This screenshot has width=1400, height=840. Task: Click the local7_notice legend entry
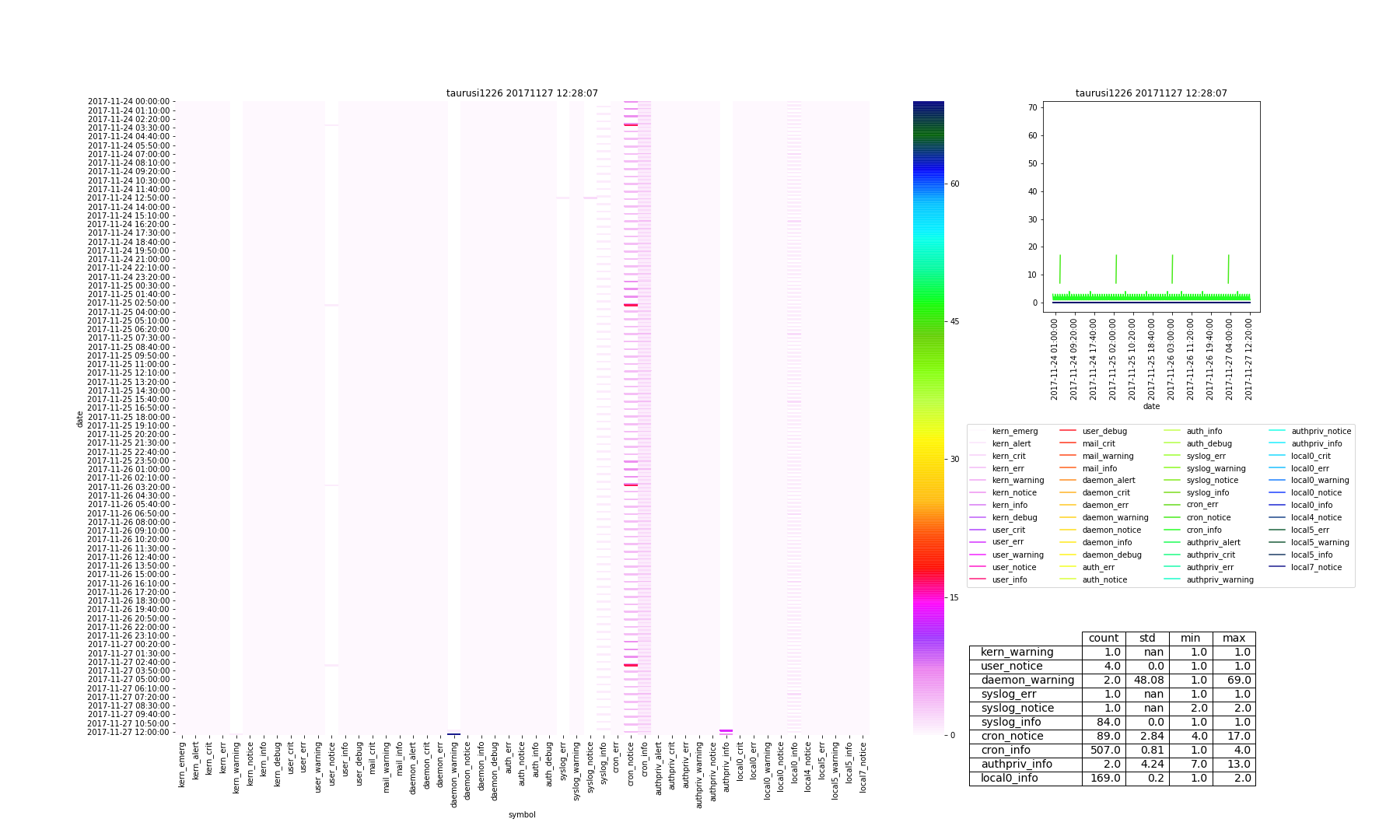pos(1316,567)
